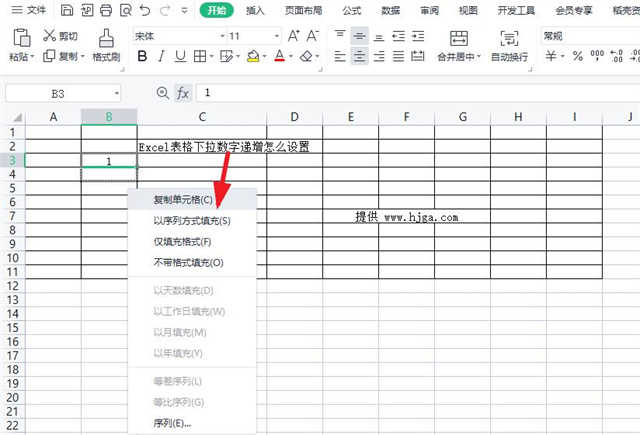
Task: Select column header D
Action: coord(294,117)
